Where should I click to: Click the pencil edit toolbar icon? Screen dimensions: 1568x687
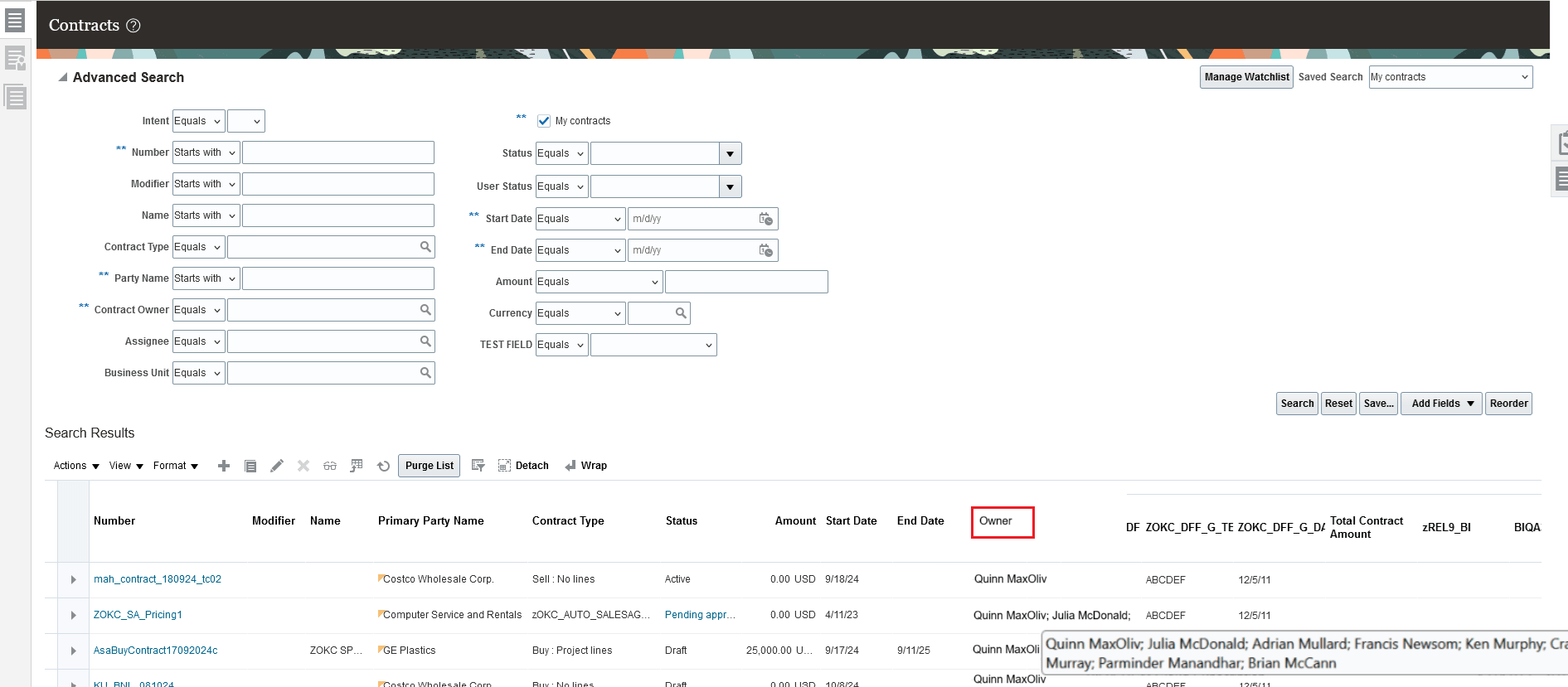pyautogui.click(x=277, y=466)
